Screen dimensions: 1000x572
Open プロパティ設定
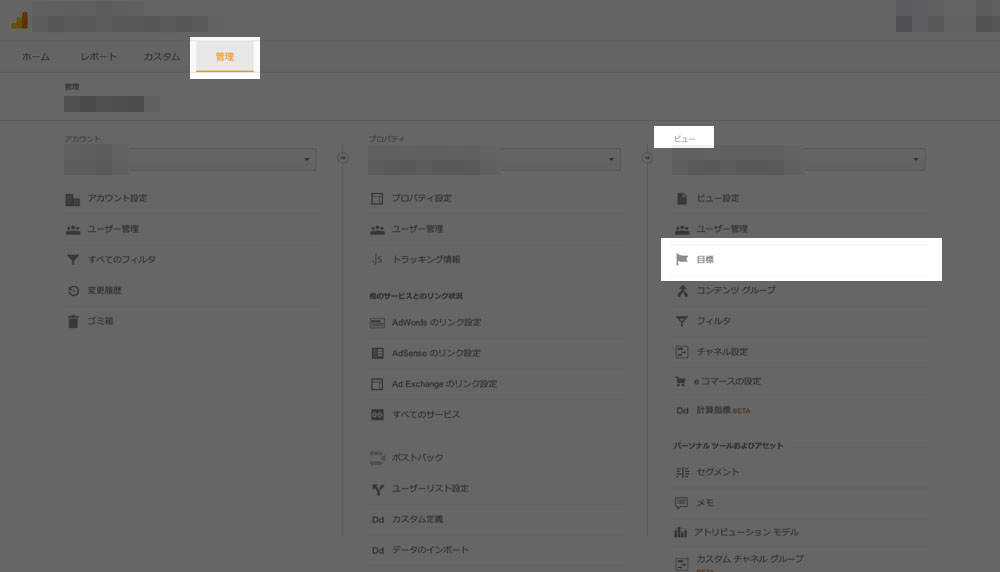click(x=422, y=198)
